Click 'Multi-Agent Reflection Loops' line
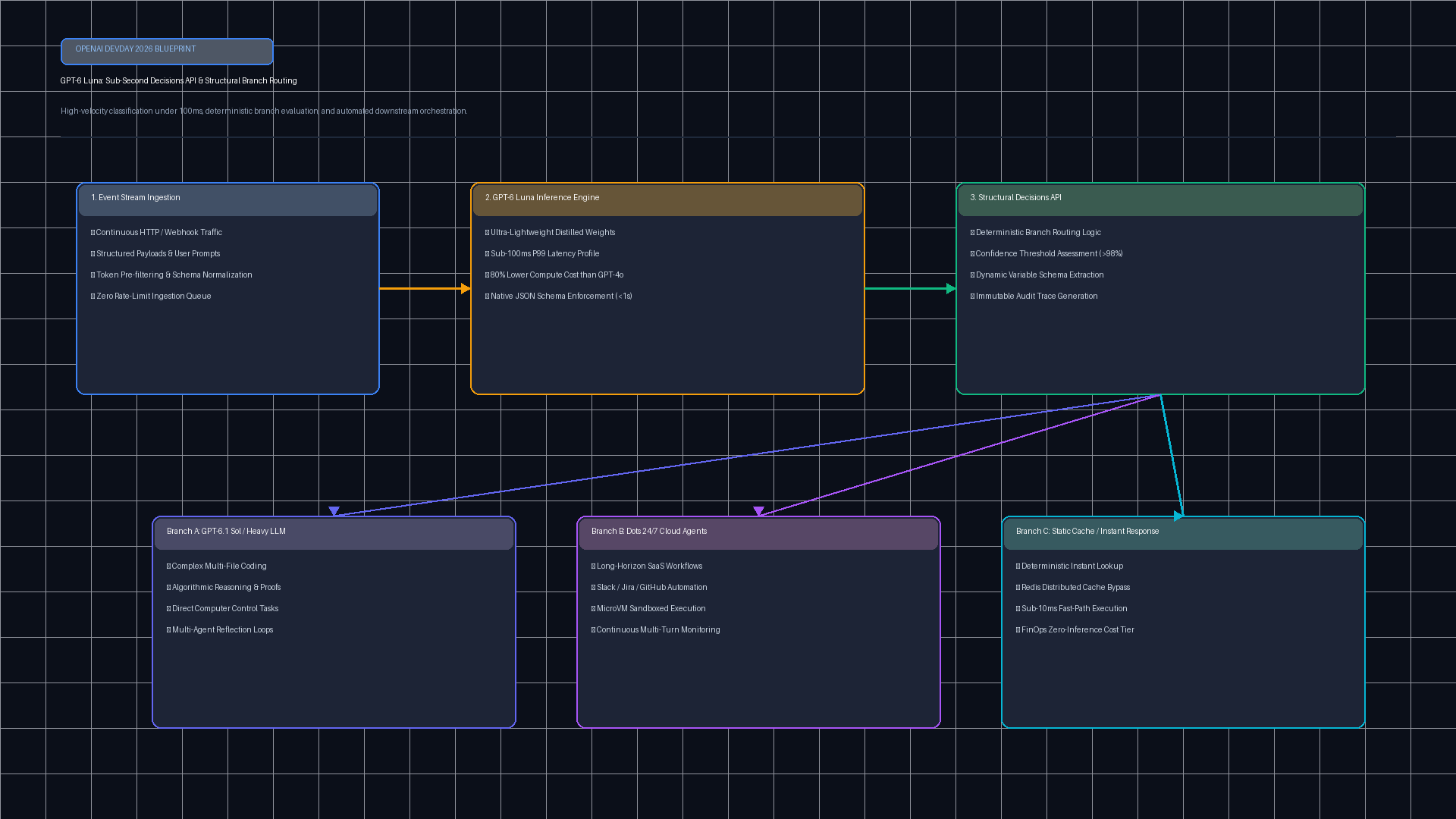The image size is (1456, 819). pos(220,630)
